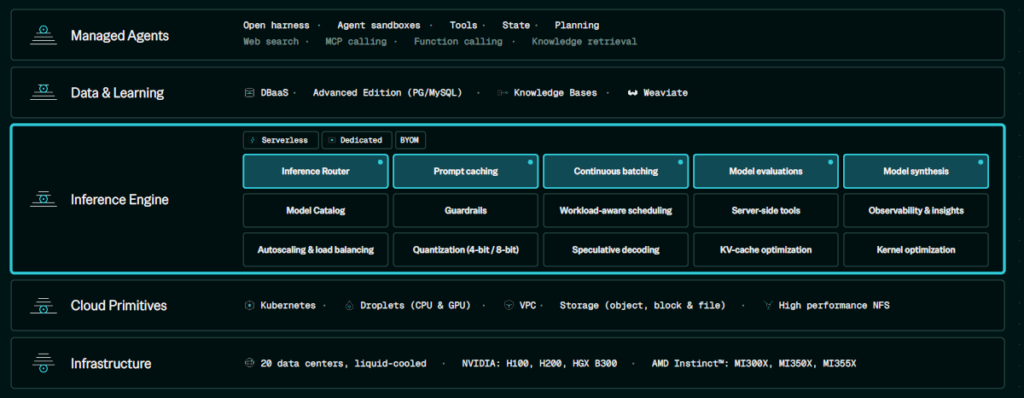
Task: Click the Infrastructure heading
Action: click(x=111, y=363)
